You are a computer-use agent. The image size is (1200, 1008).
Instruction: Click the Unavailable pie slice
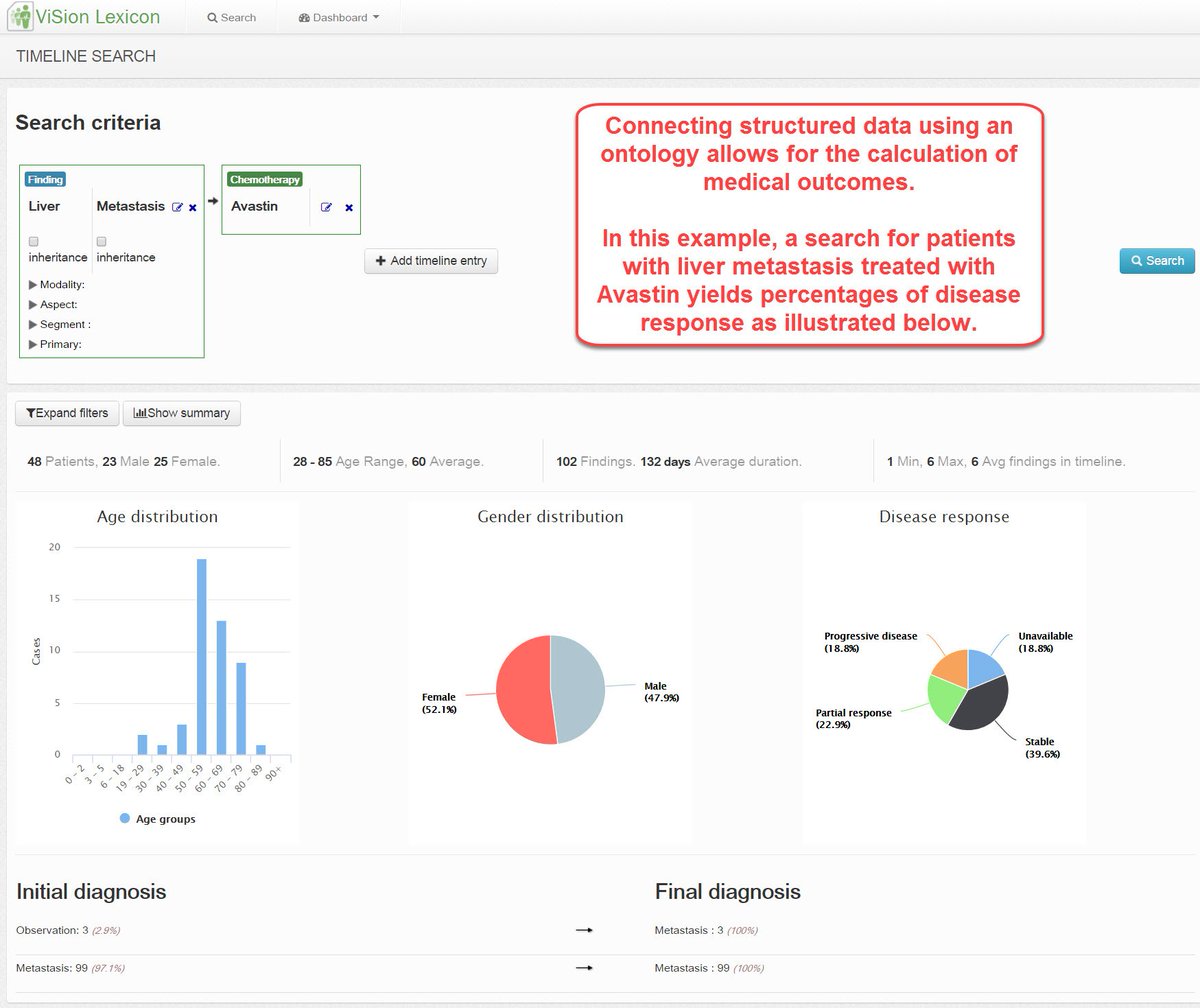coord(986,666)
